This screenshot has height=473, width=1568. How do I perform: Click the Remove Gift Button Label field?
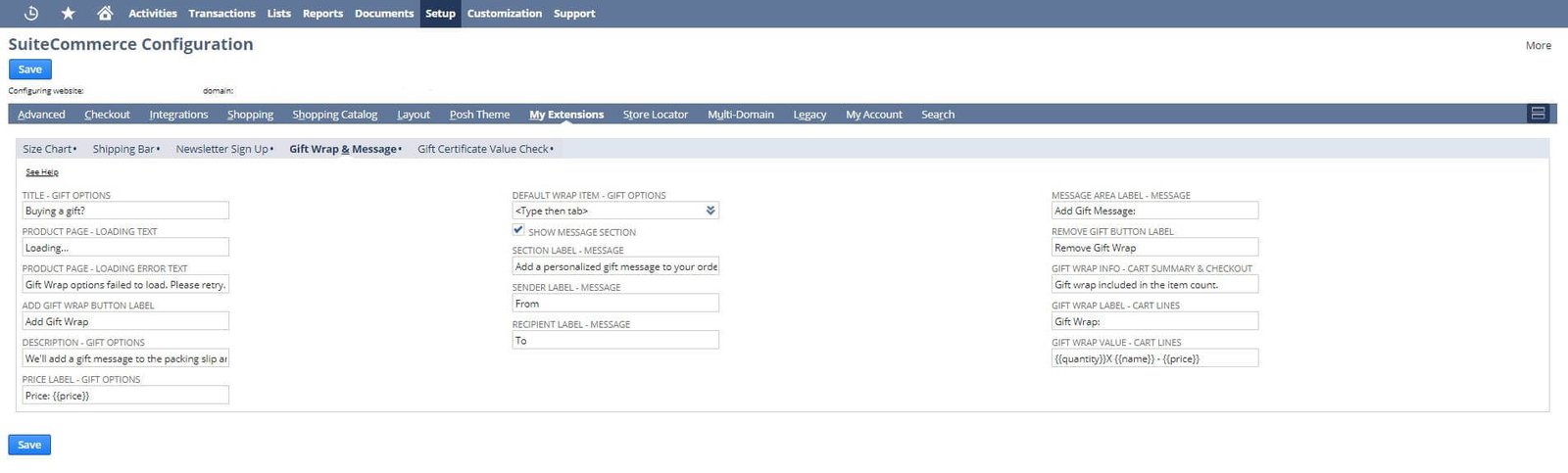point(1154,248)
